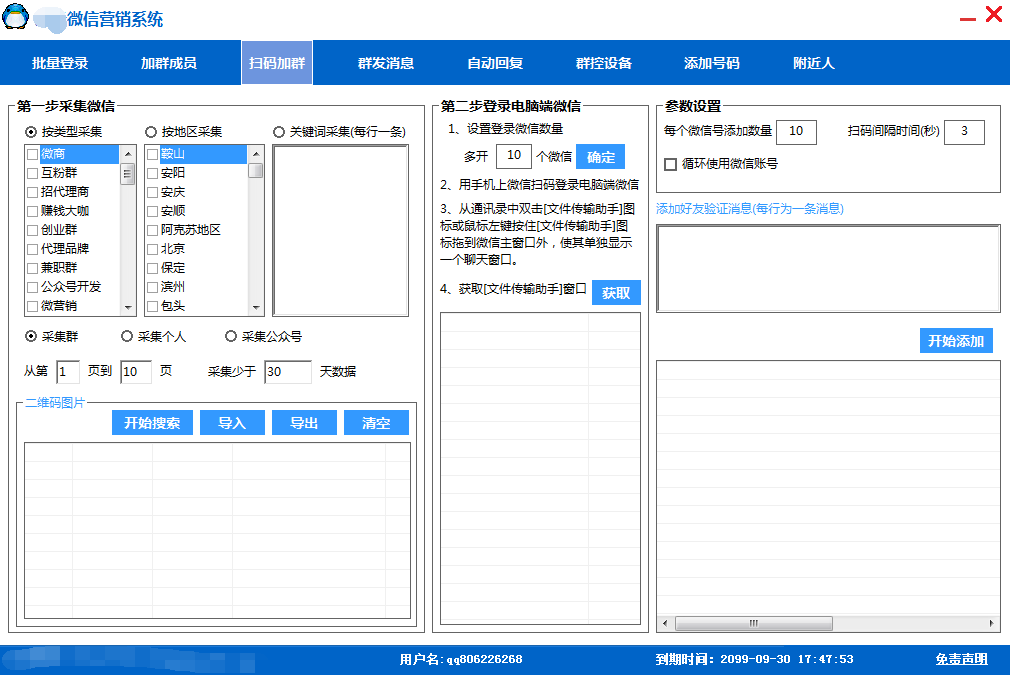Select the 采集个人 radio button
Viewport: 1010px width, 675px height.
click(x=127, y=336)
